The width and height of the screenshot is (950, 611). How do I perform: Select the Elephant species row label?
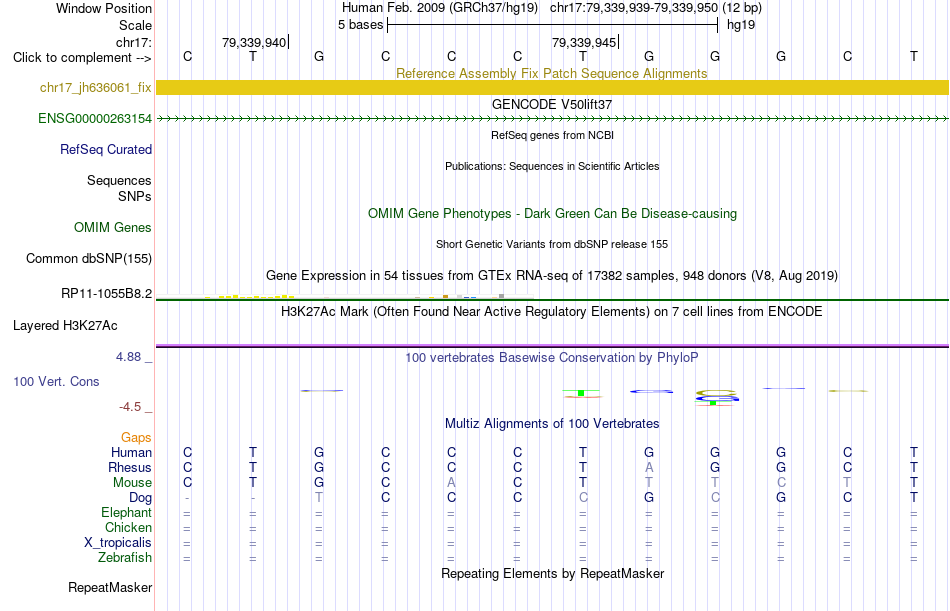coord(127,513)
